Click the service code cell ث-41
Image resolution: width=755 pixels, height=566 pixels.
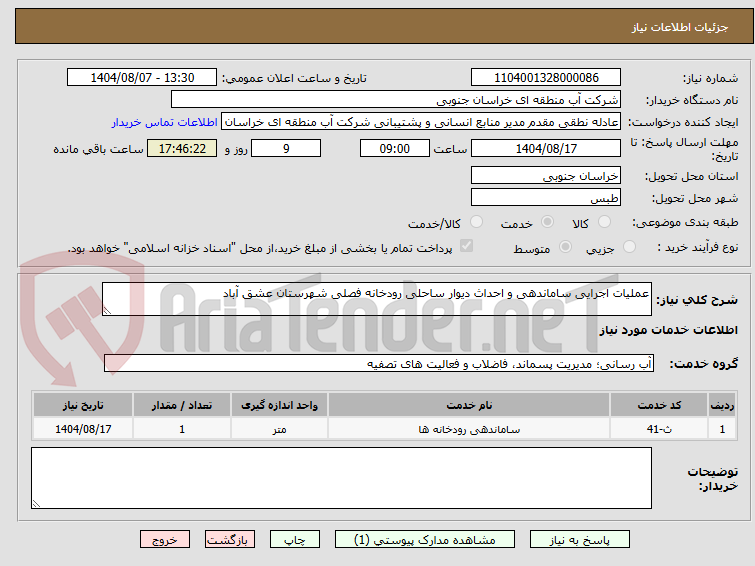click(x=659, y=429)
